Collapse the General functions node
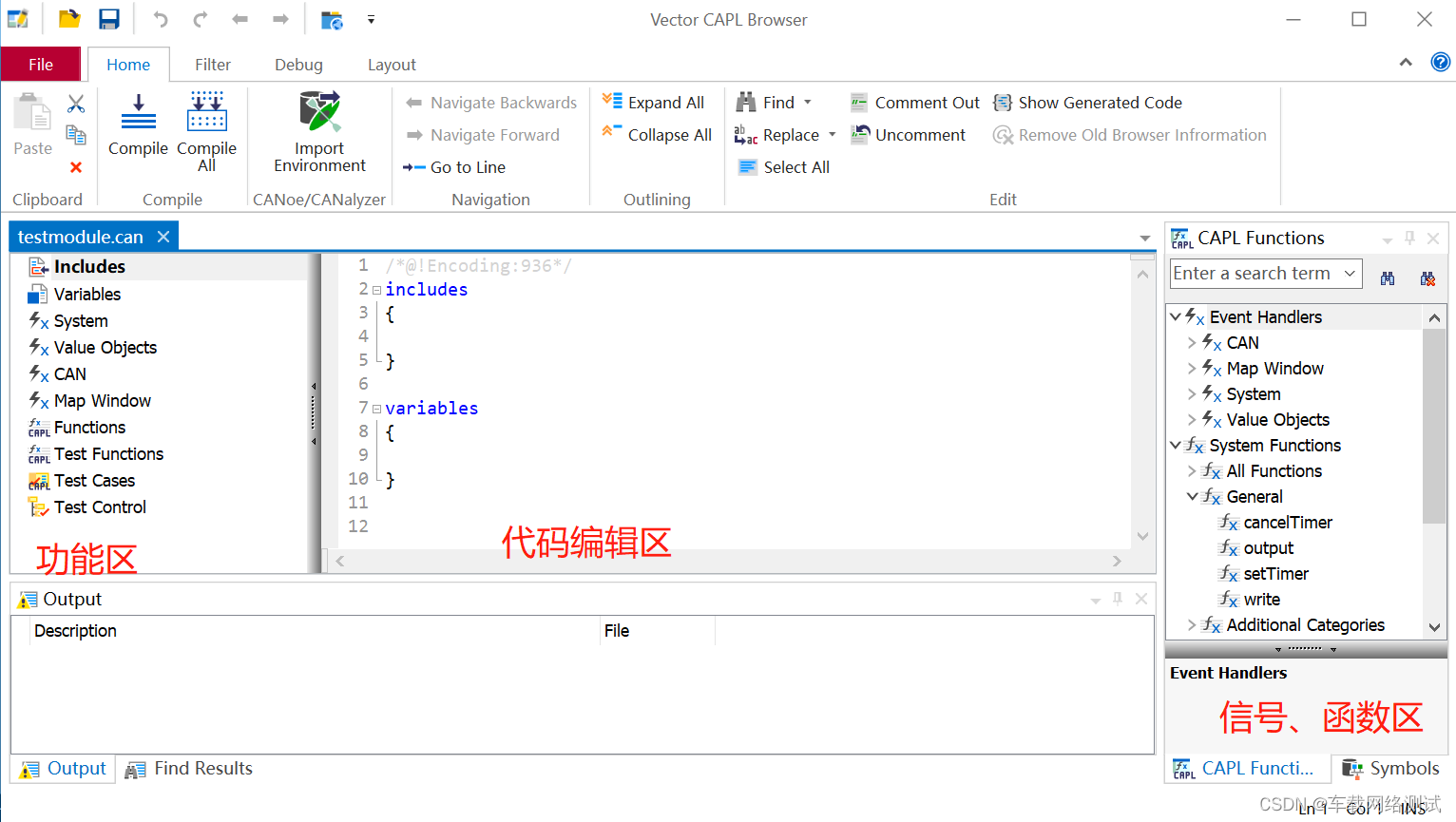1456x822 pixels. [x=1194, y=496]
